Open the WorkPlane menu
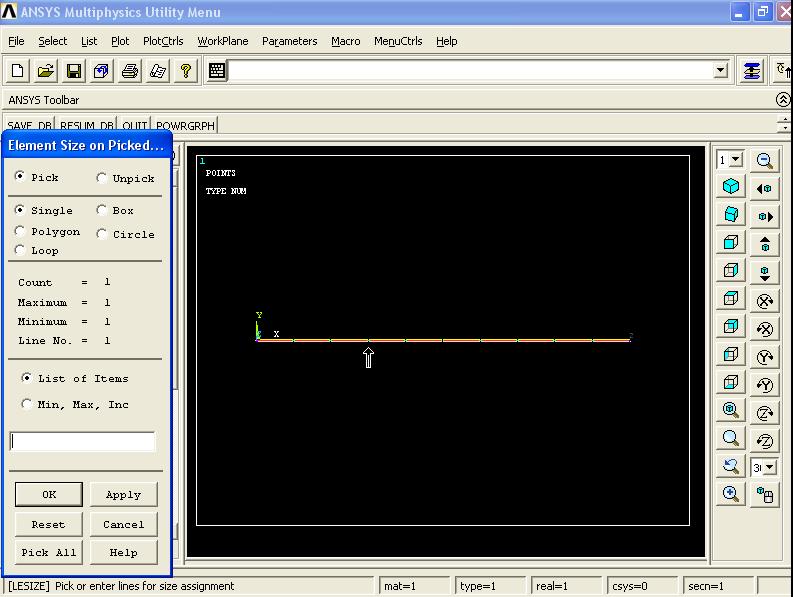Image resolution: width=793 pixels, height=597 pixels. pos(223,41)
